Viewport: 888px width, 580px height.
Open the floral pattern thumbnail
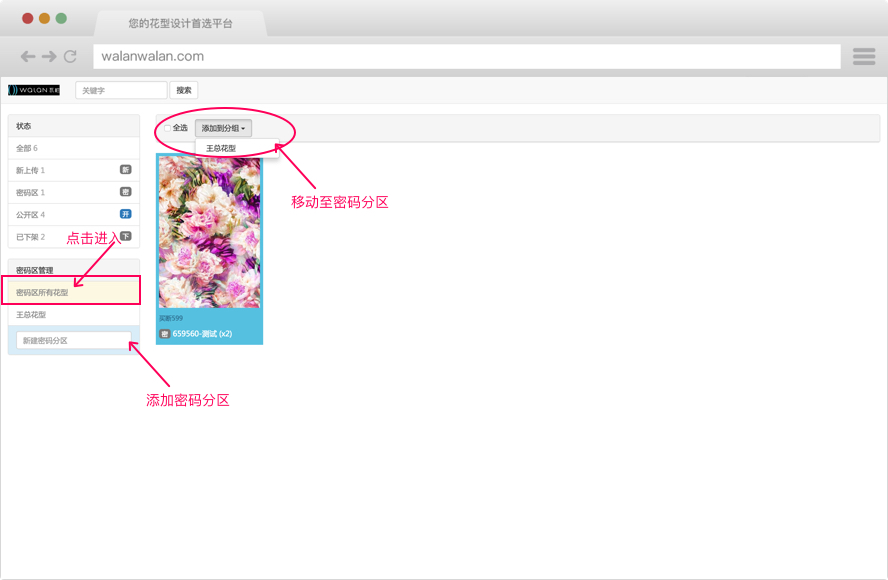pos(209,232)
